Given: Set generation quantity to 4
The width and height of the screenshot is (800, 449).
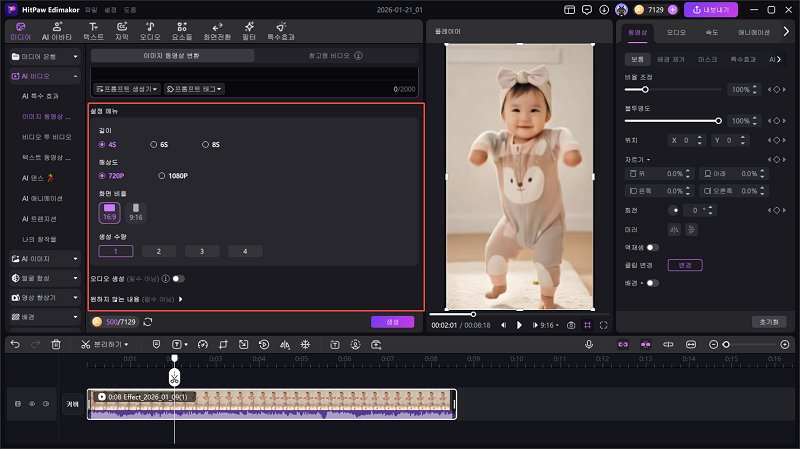Looking at the screenshot, I should pos(245,251).
